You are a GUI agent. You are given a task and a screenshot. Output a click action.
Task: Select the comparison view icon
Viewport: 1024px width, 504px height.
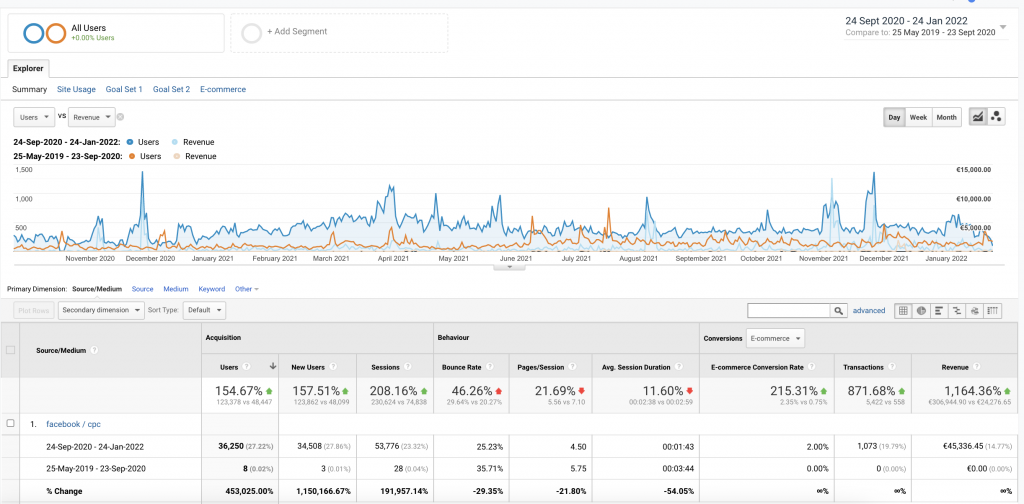(957, 311)
